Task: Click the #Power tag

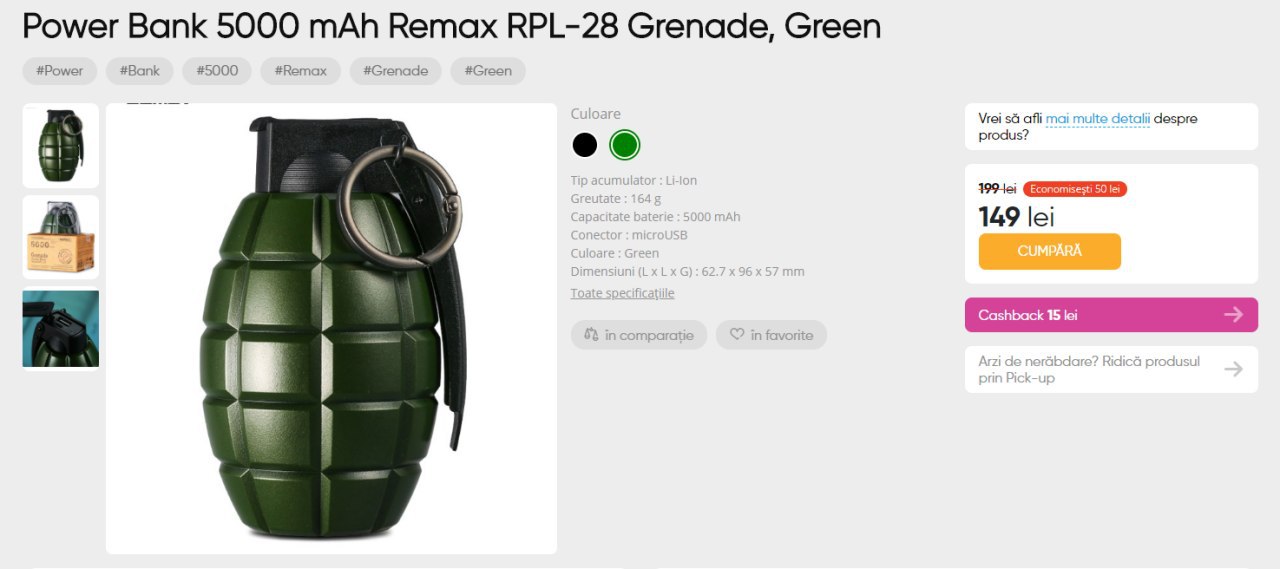Action: (60, 71)
